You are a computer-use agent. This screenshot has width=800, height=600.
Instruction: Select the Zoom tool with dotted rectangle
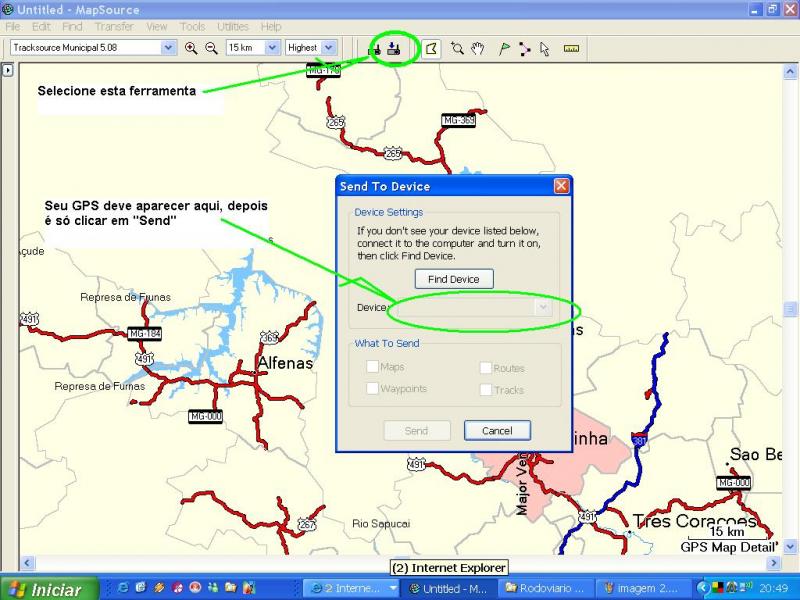457,48
